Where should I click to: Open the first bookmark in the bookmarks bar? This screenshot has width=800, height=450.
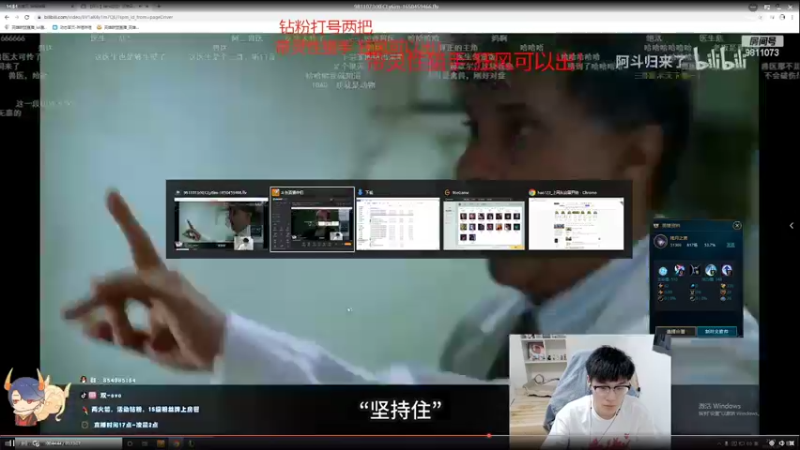coord(24,27)
